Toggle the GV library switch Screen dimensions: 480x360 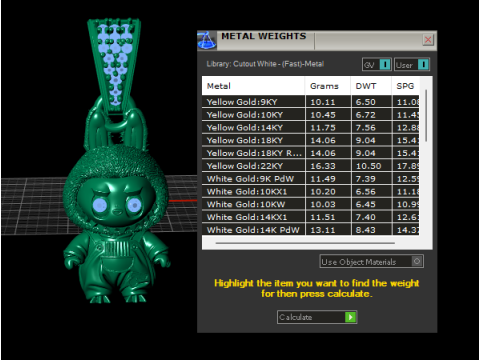377,64
